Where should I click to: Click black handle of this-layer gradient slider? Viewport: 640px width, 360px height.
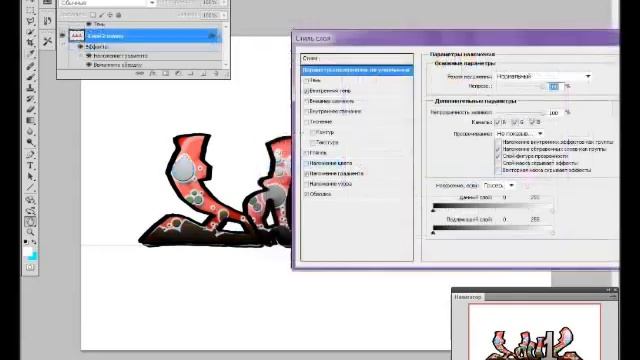coord(433,210)
